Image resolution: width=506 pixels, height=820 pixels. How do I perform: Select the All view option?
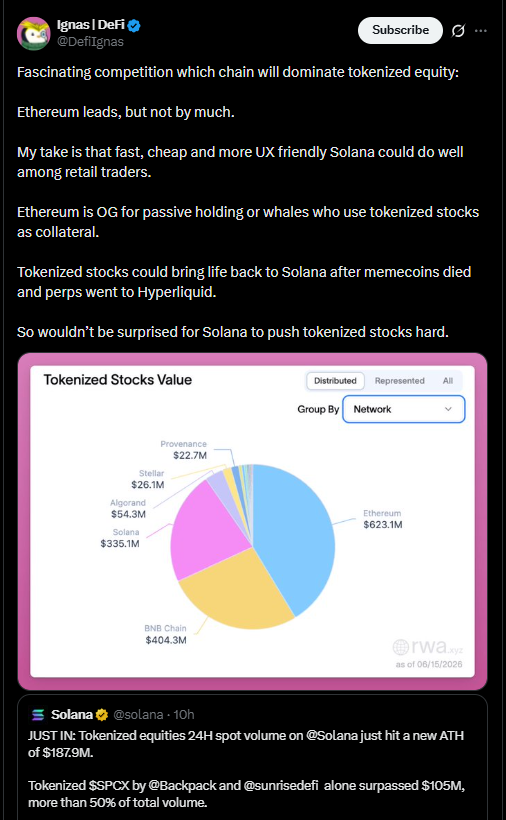(447, 381)
